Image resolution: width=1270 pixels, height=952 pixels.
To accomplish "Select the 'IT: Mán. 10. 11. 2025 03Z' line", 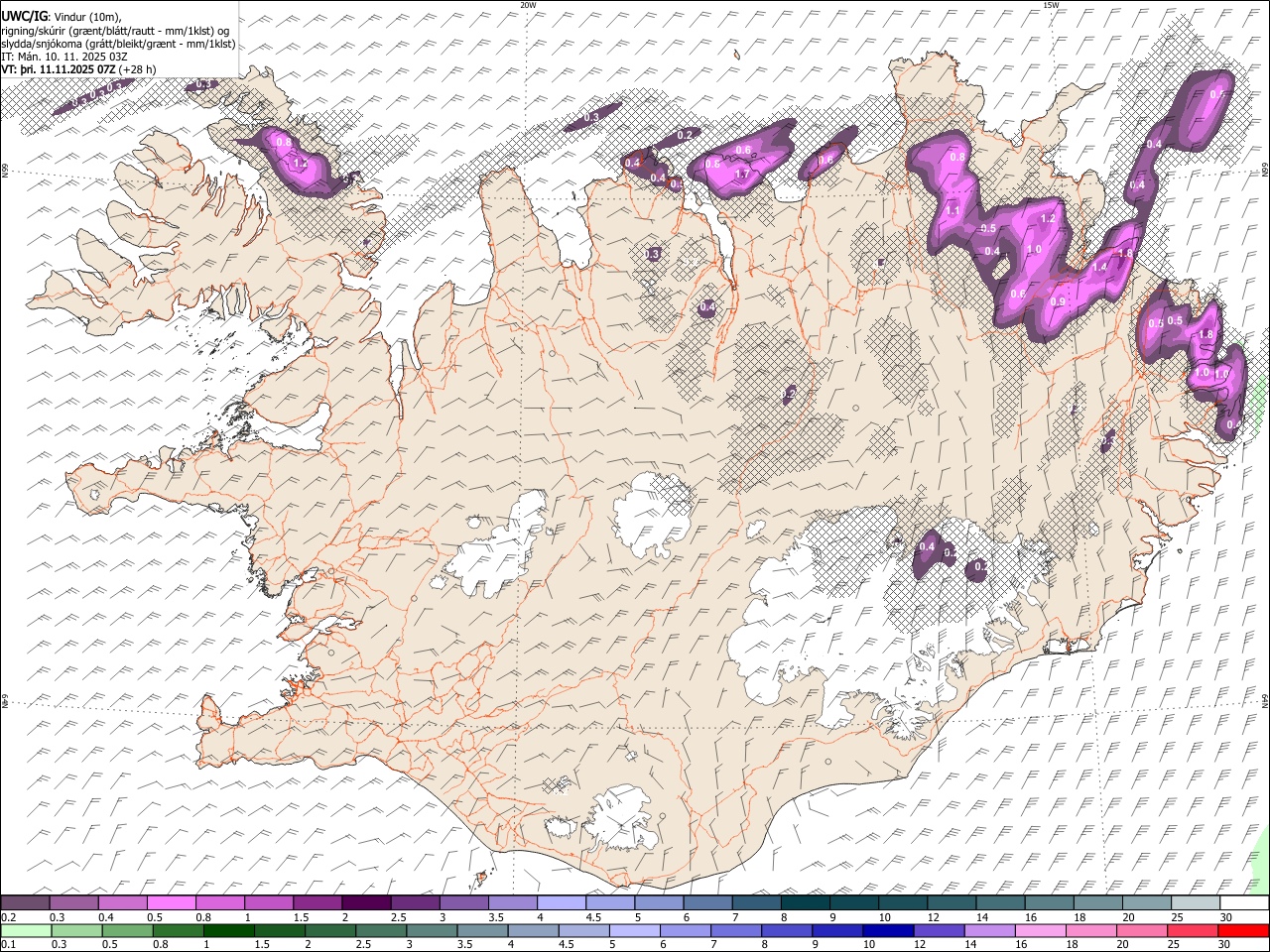I will (64, 57).
